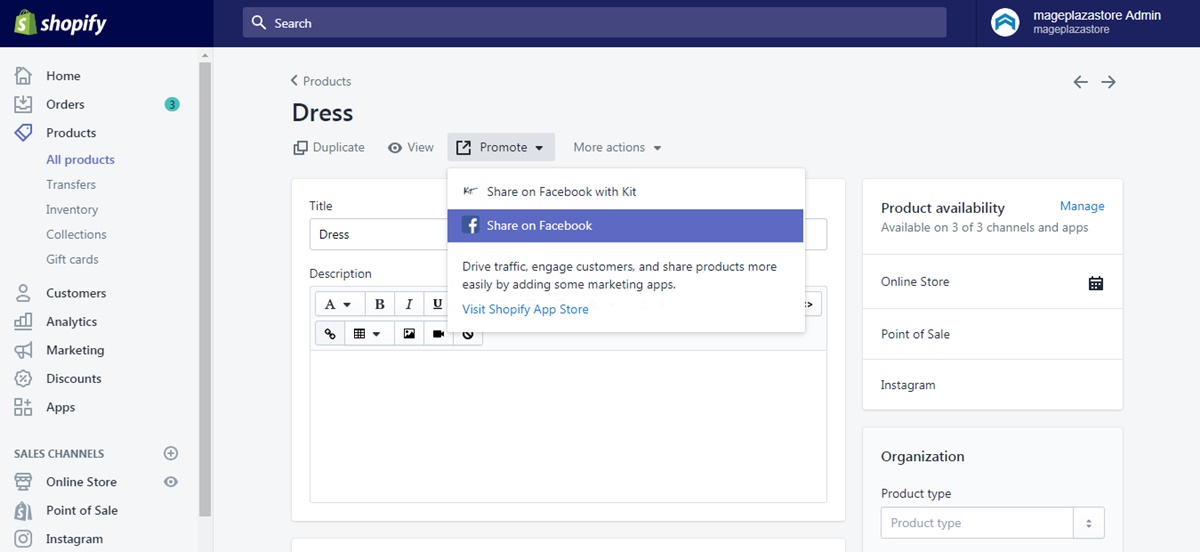Image resolution: width=1200 pixels, height=552 pixels.
Task: Select All products submenu item
Action: tap(80, 160)
